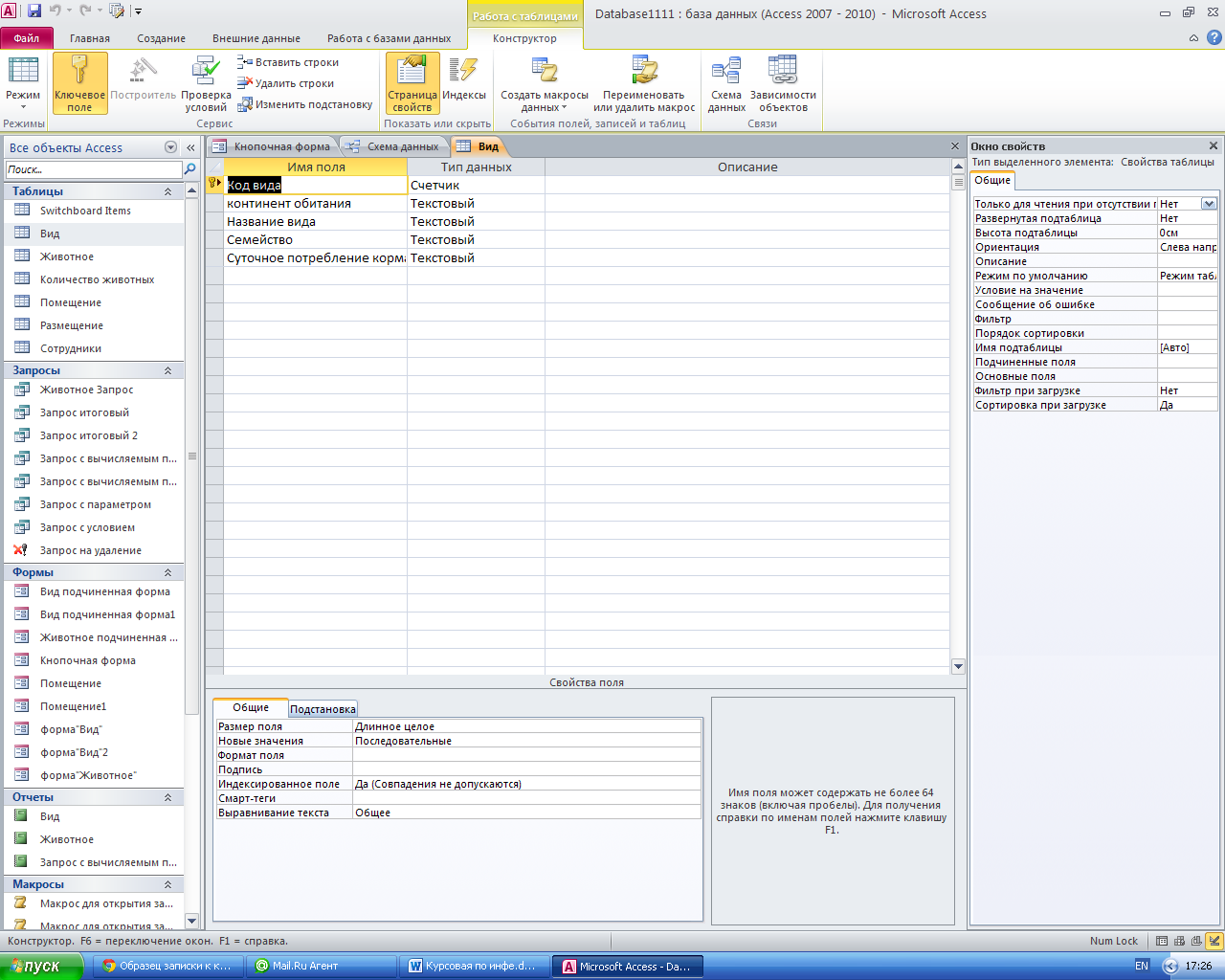Switch to the Кнопочная форма document tab
The image size is (1225, 980).
(x=273, y=146)
